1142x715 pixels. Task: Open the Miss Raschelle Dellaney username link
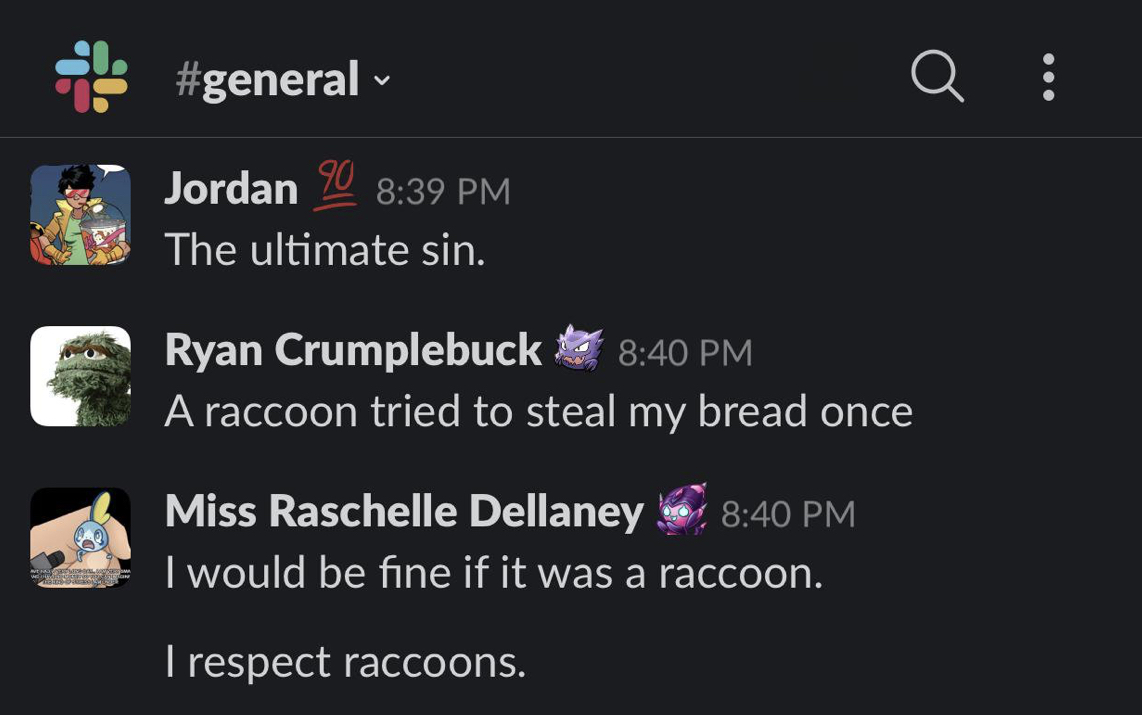pyautogui.click(x=404, y=512)
